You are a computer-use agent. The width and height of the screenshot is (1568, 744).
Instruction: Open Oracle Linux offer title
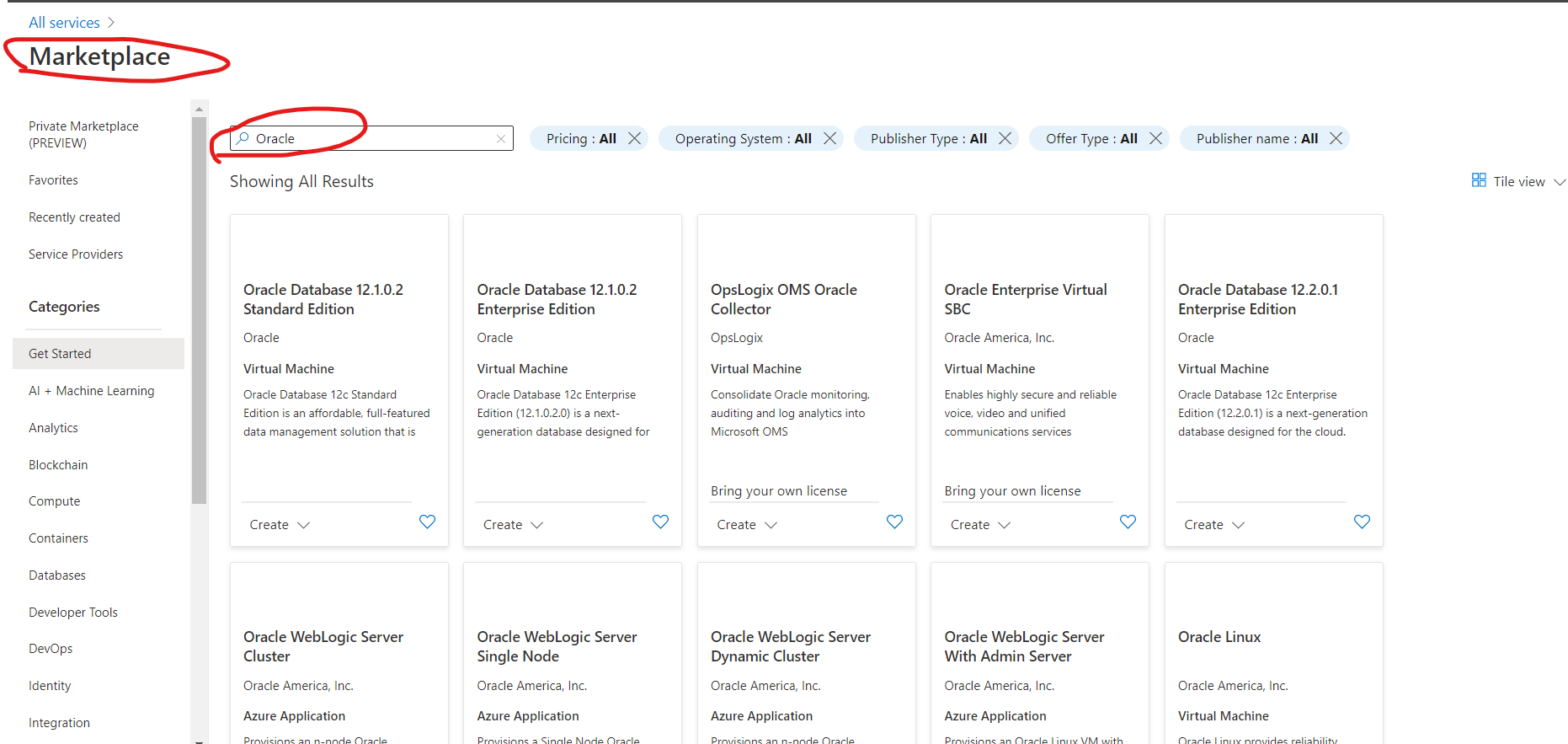1219,637
